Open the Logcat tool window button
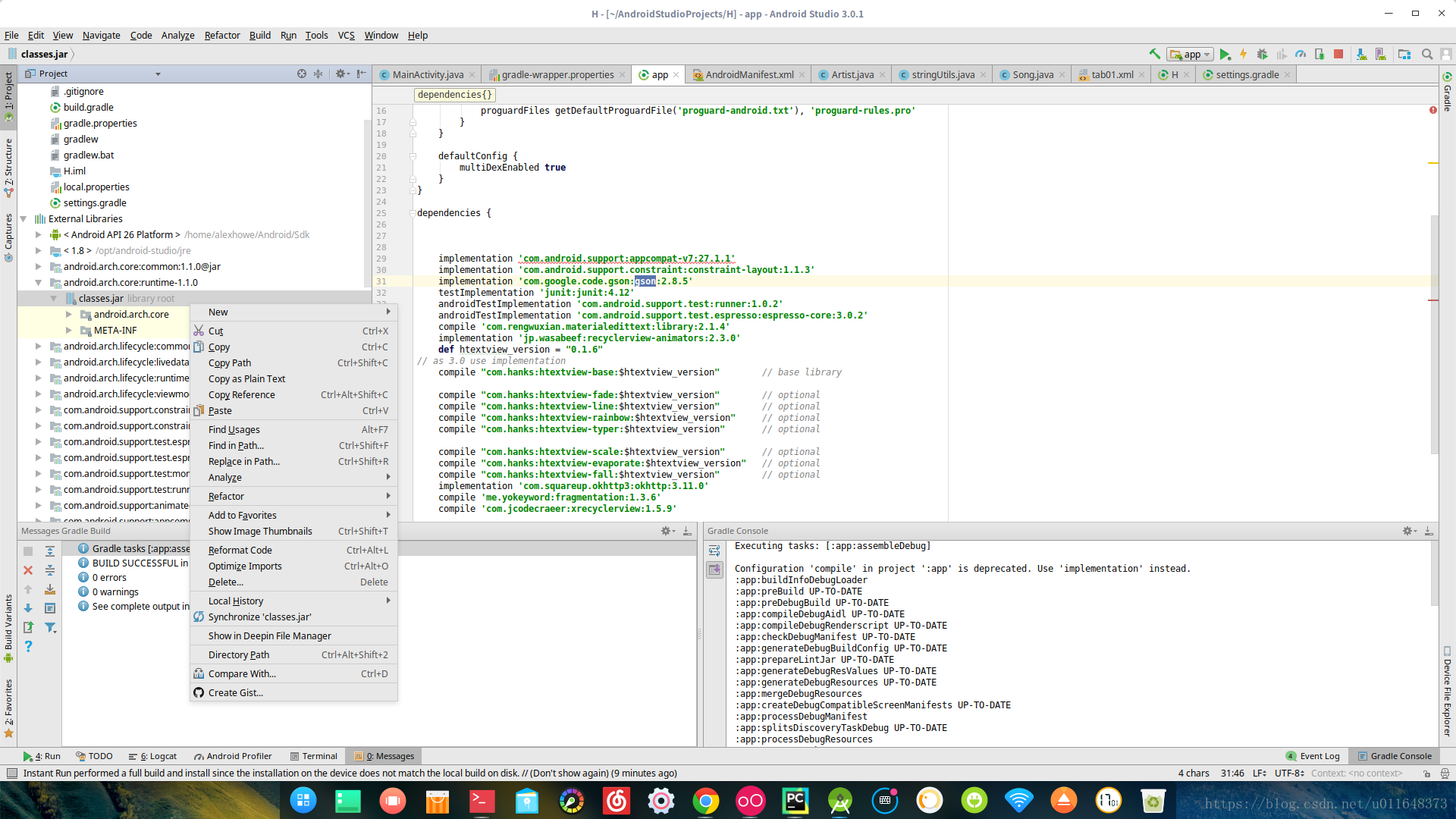Screen dimensions: 1456x819 (x=152, y=756)
